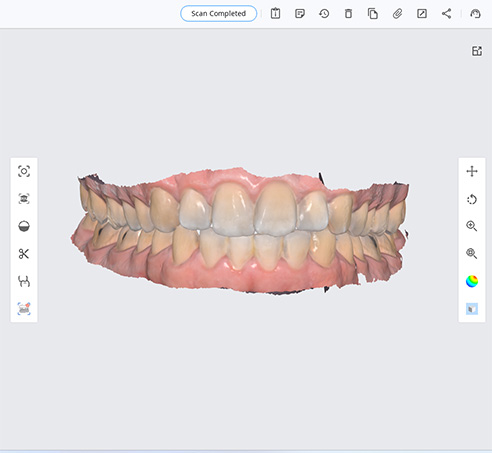Click the zoom in magnifier
This screenshot has width=492, height=453.
pyautogui.click(x=472, y=226)
